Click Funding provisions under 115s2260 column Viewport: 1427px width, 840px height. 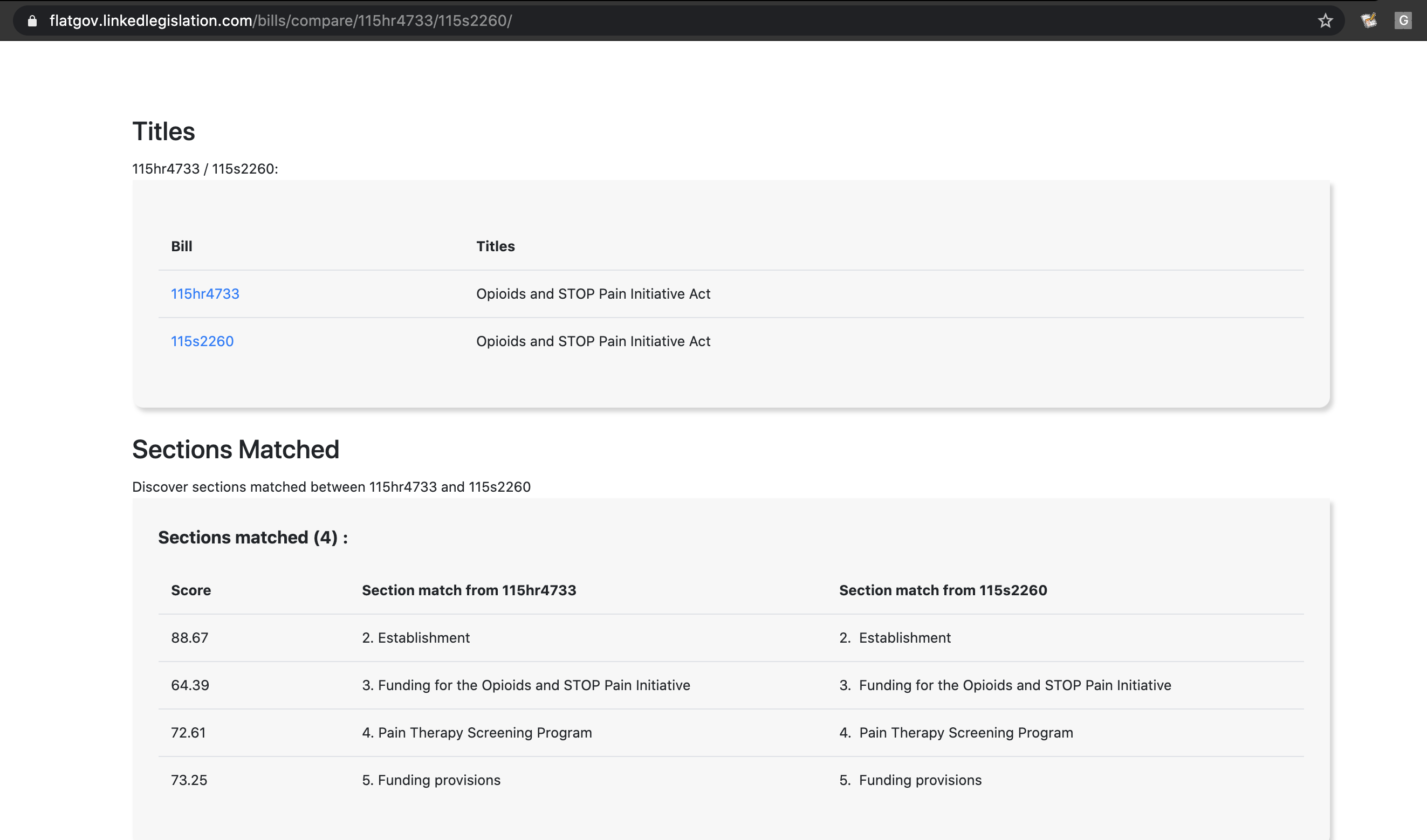pos(910,781)
